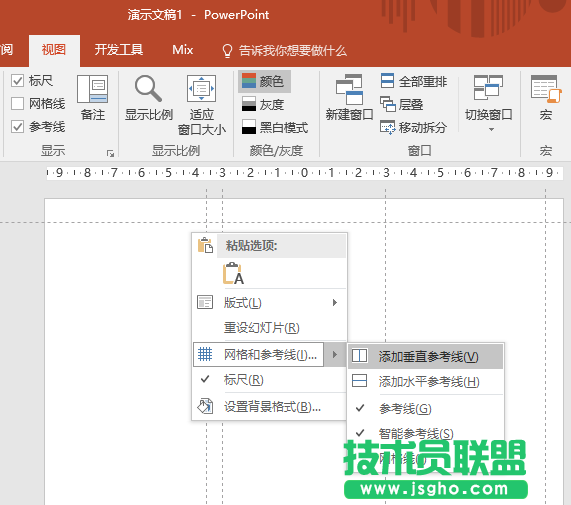The width and height of the screenshot is (571, 505).
Task: Switch to 颜色 color view
Action: click(264, 81)
